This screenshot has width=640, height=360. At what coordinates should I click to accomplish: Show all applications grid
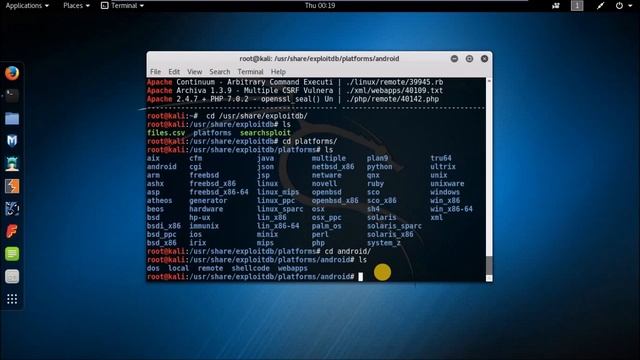point(12,299)
